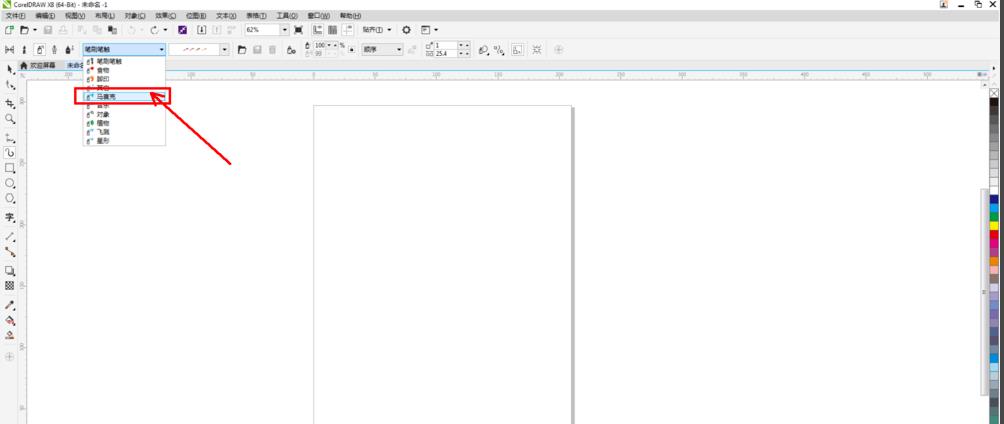Click the Rotation options icon
This screenshot has width=1004, height=424.
[x=483, y=49]
